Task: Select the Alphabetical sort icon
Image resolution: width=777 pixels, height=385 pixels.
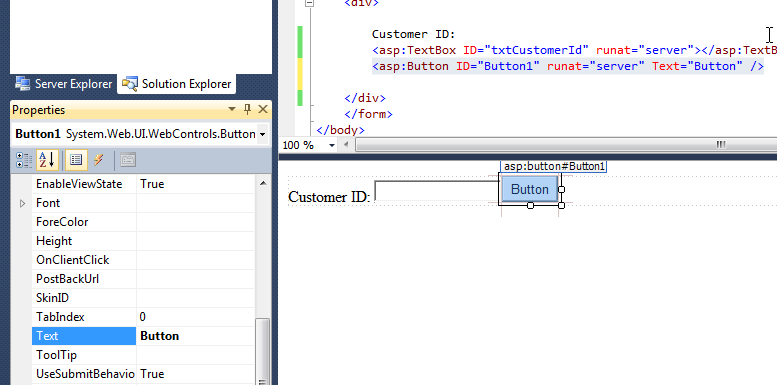Action: [x=47, y=160]
